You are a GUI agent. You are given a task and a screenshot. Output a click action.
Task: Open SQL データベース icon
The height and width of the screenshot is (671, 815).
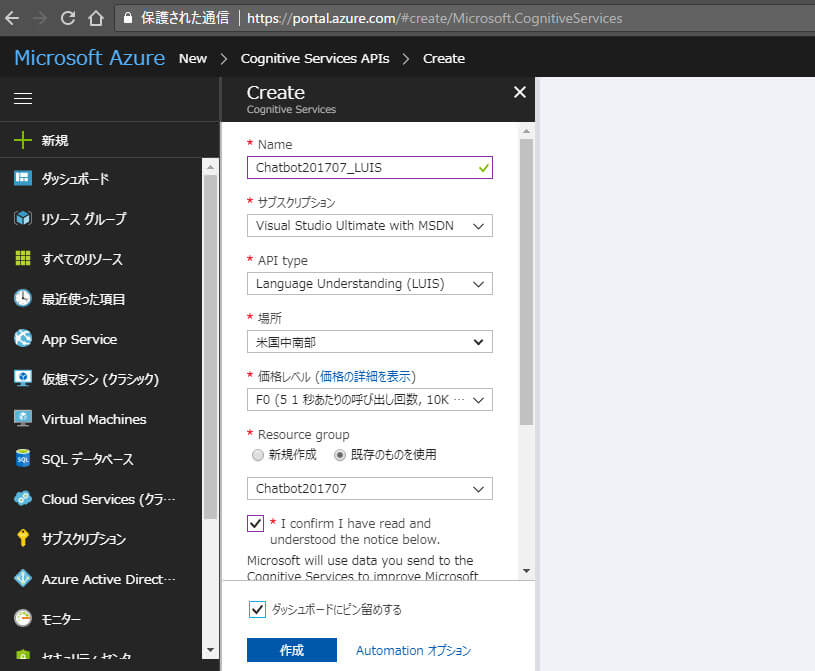[23, 458]
